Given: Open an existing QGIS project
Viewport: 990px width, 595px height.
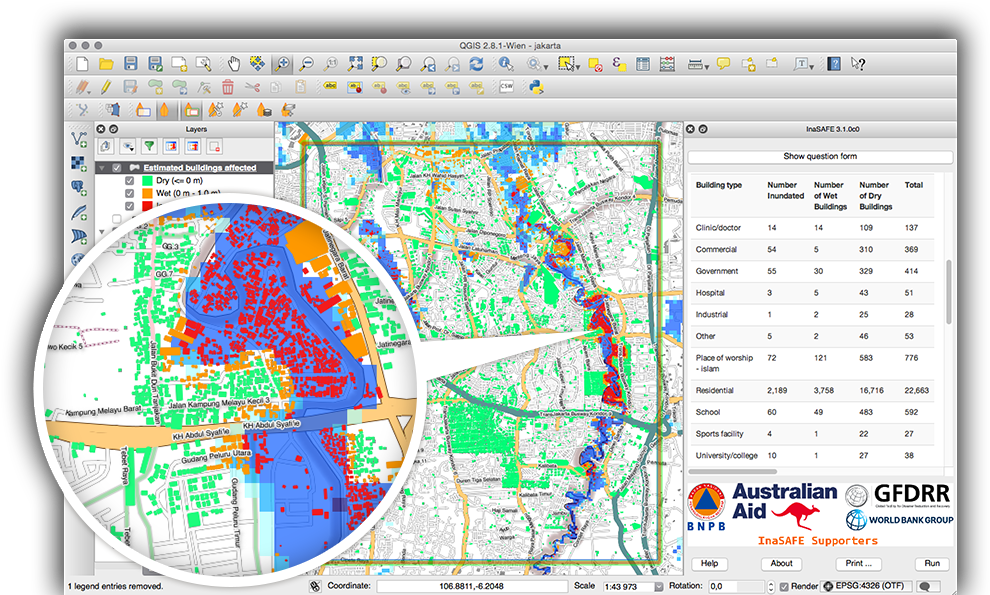Looking at the screenshot, I should [104, 65].
